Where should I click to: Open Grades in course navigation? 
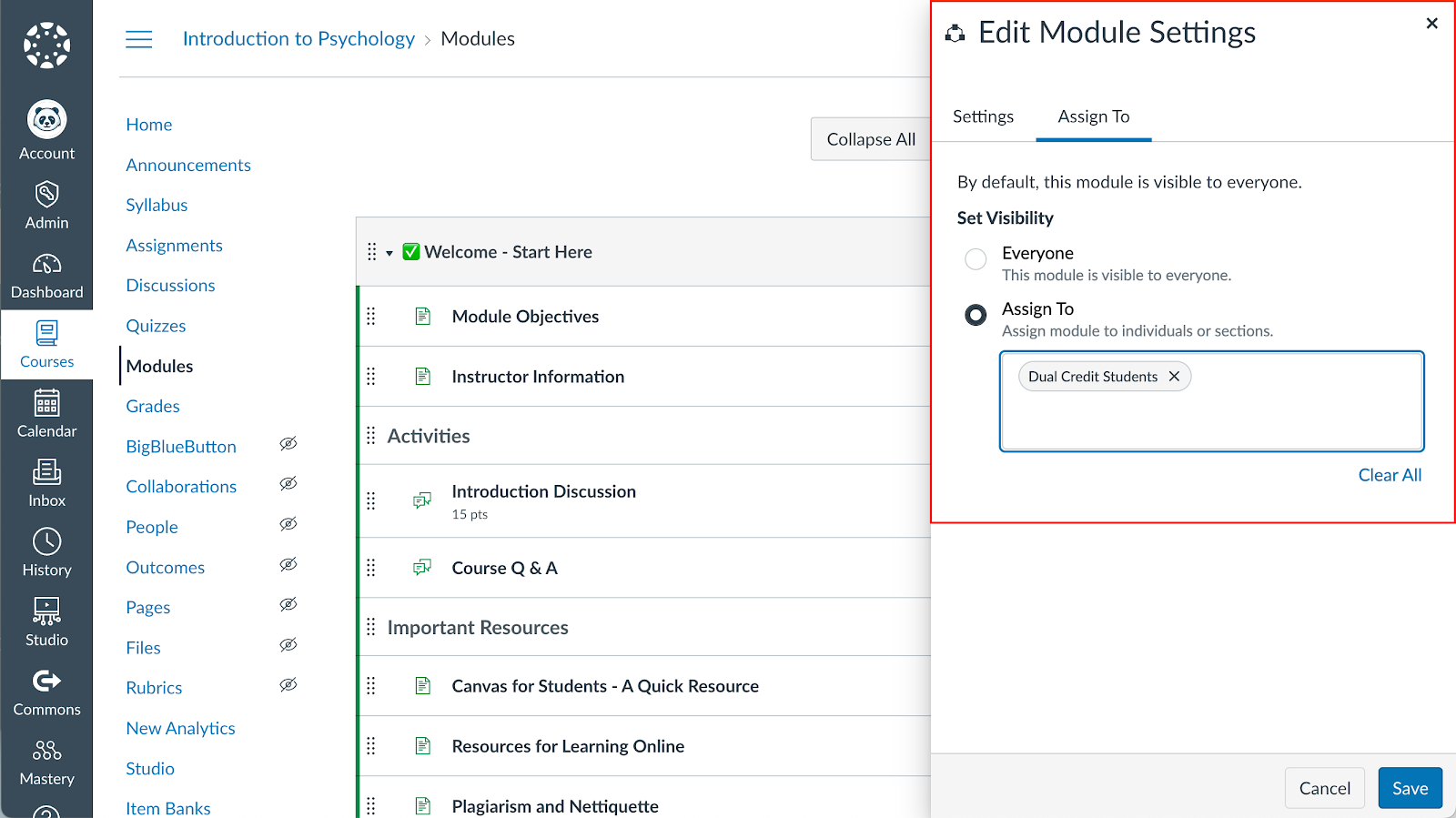153,407
